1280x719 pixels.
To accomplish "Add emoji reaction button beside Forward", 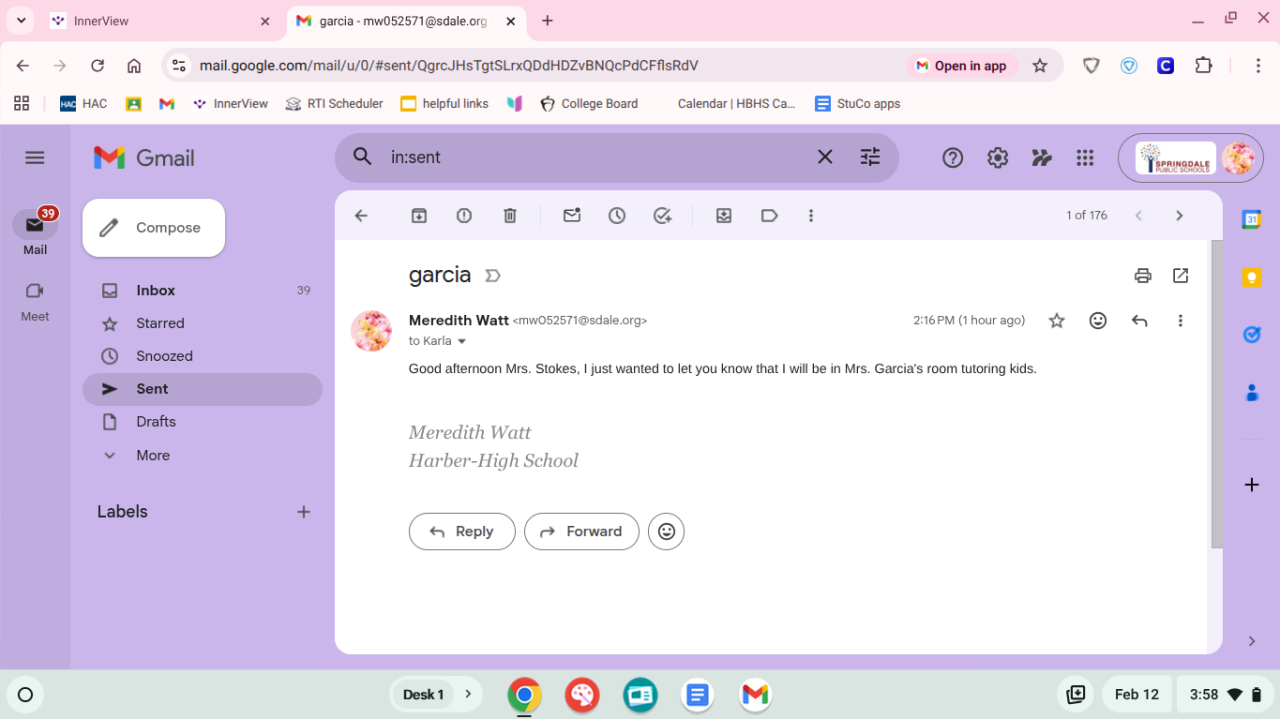I will [x=666, y=532].
